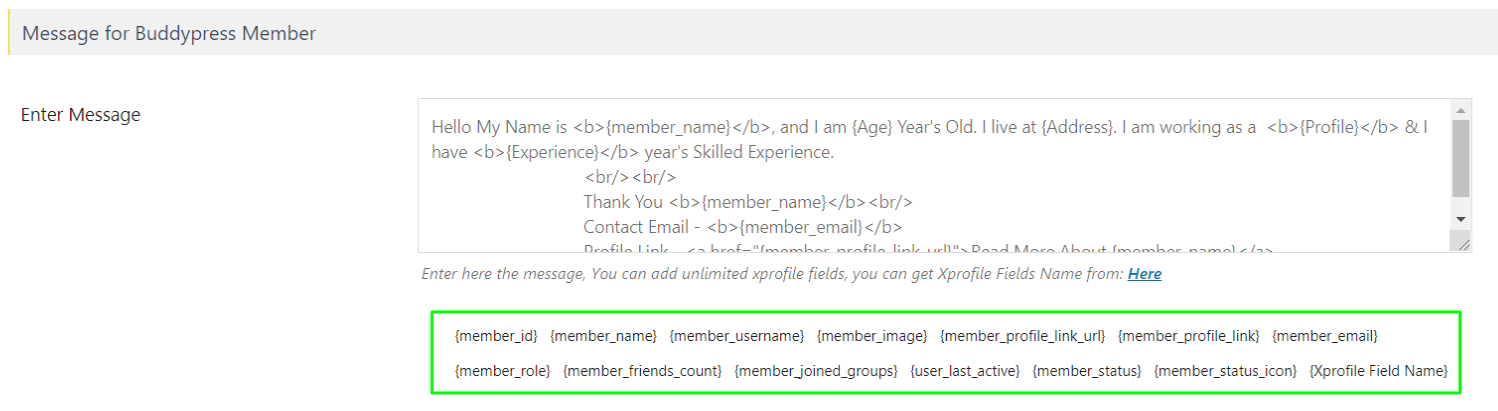Screen dimensions: 1498x411
Task: Select the {member_profile_link} placeholder tag
Action: 1188,335
